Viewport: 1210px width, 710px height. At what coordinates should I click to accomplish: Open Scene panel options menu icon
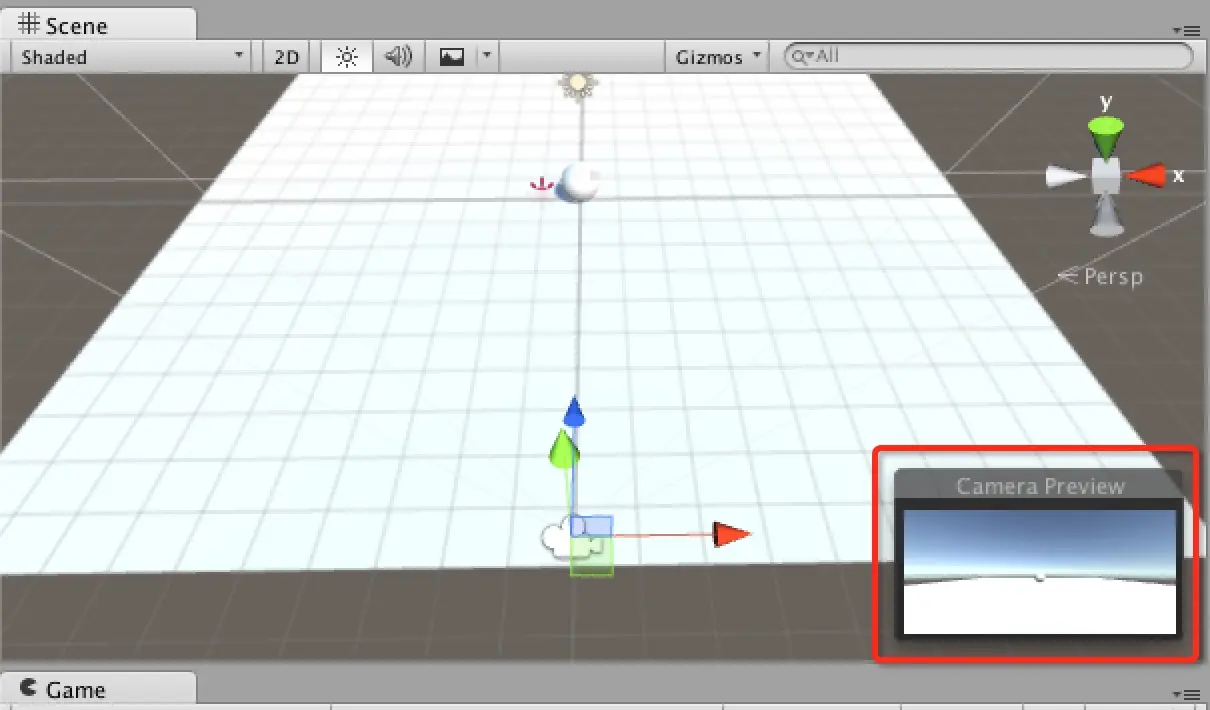tap(1184, 30)
